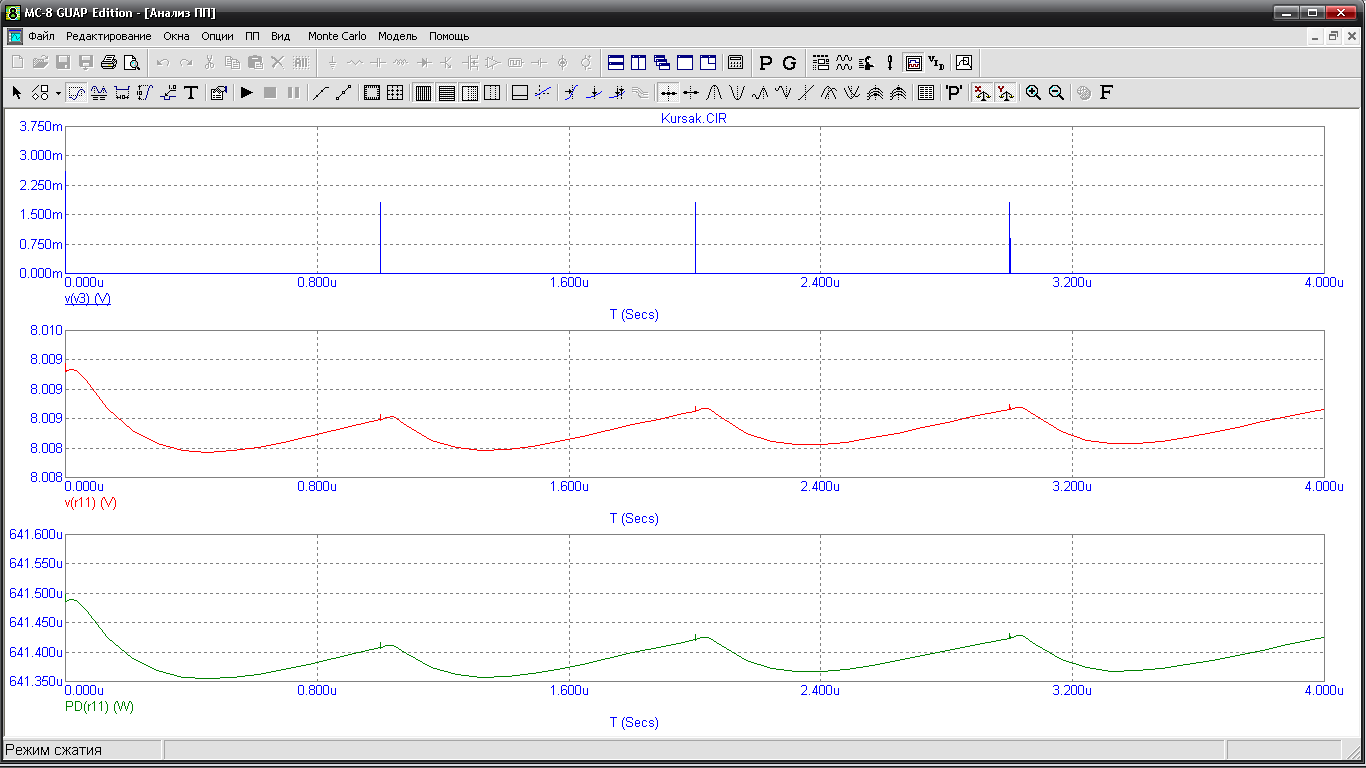Toggle cursor mode with horizontal markers
The width and height of the screenshot is (1366, 768).
pyautogui.click(x=99, y=92)
